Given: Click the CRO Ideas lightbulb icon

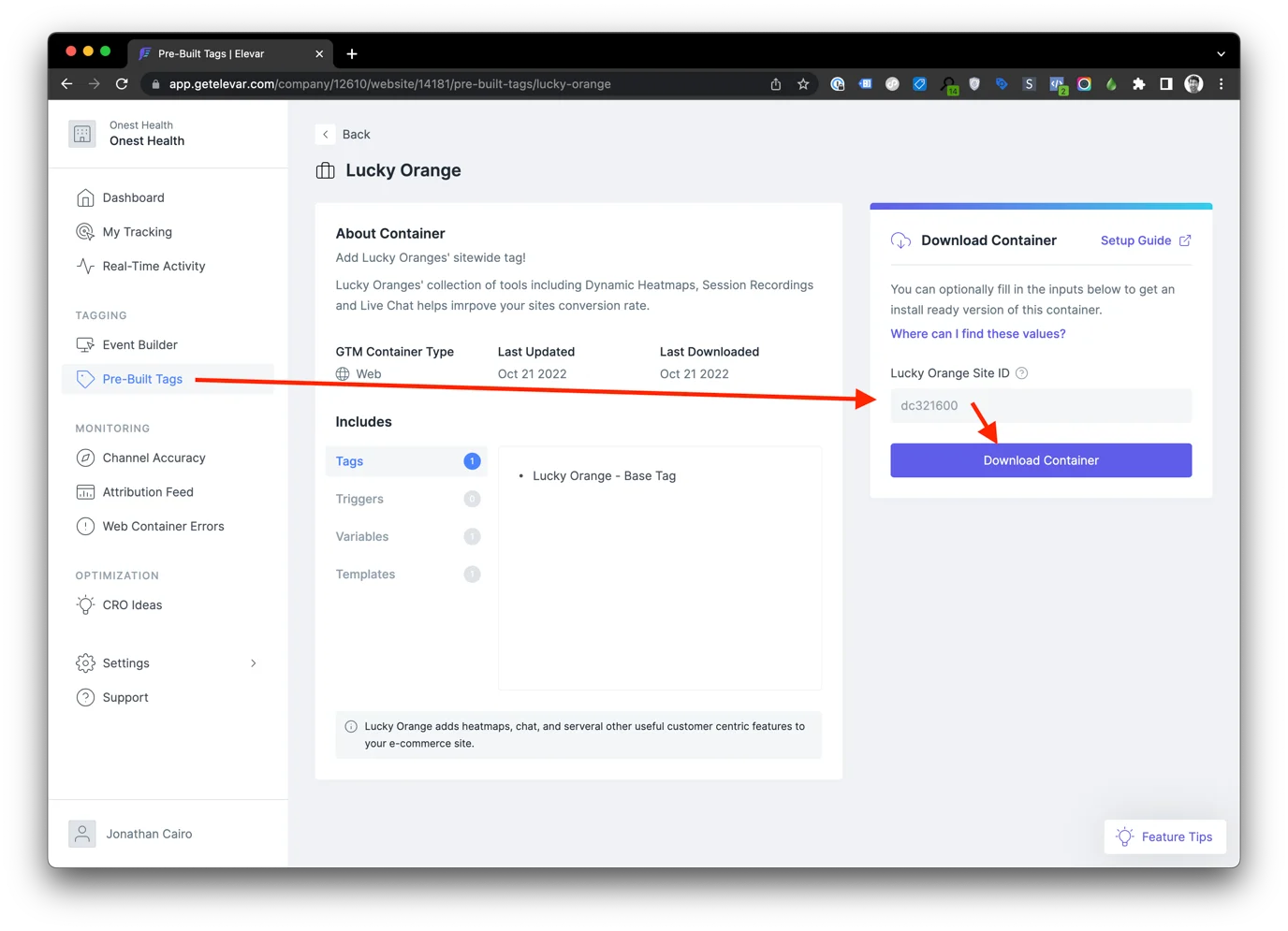Looking at the screenshot, I should pos(85,604).
